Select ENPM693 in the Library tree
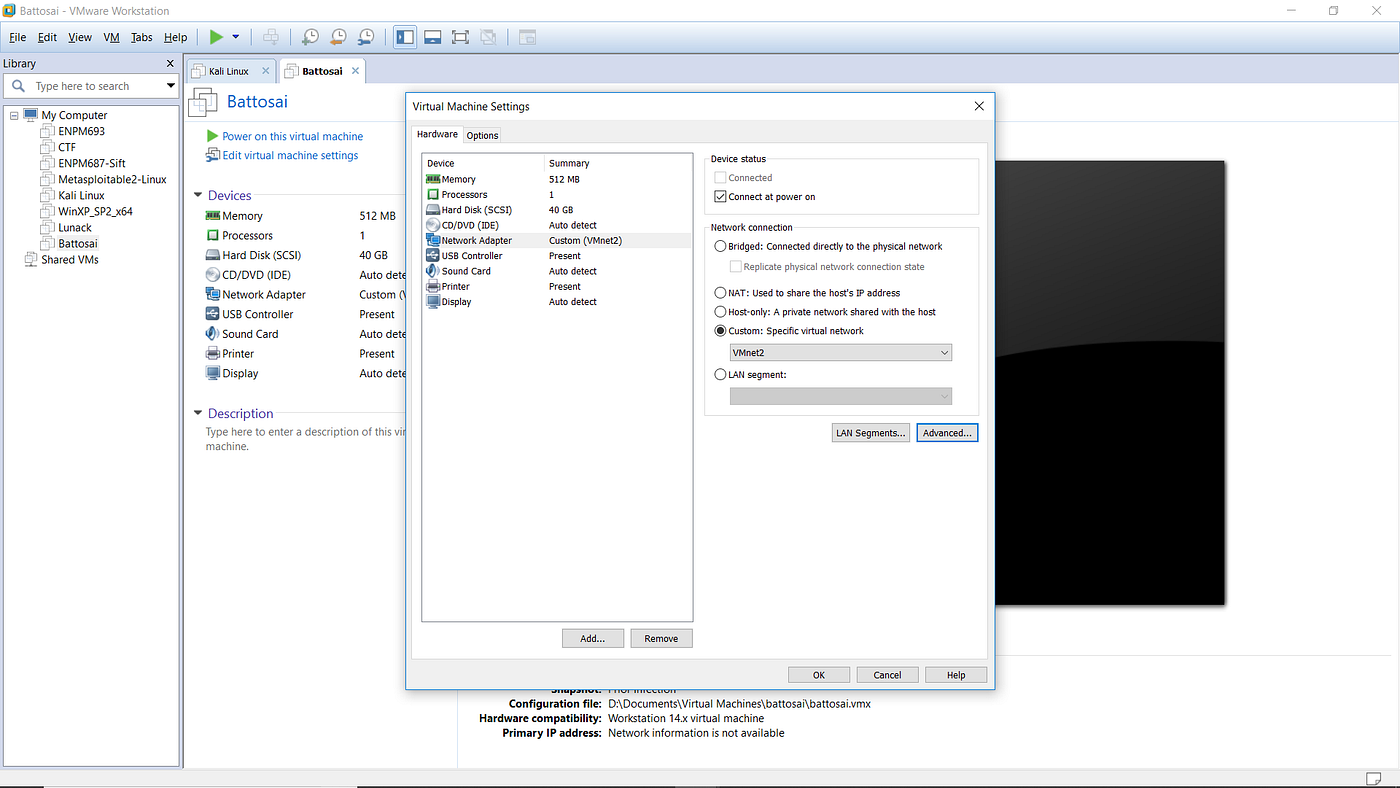1400x788 pixels. 81,131
